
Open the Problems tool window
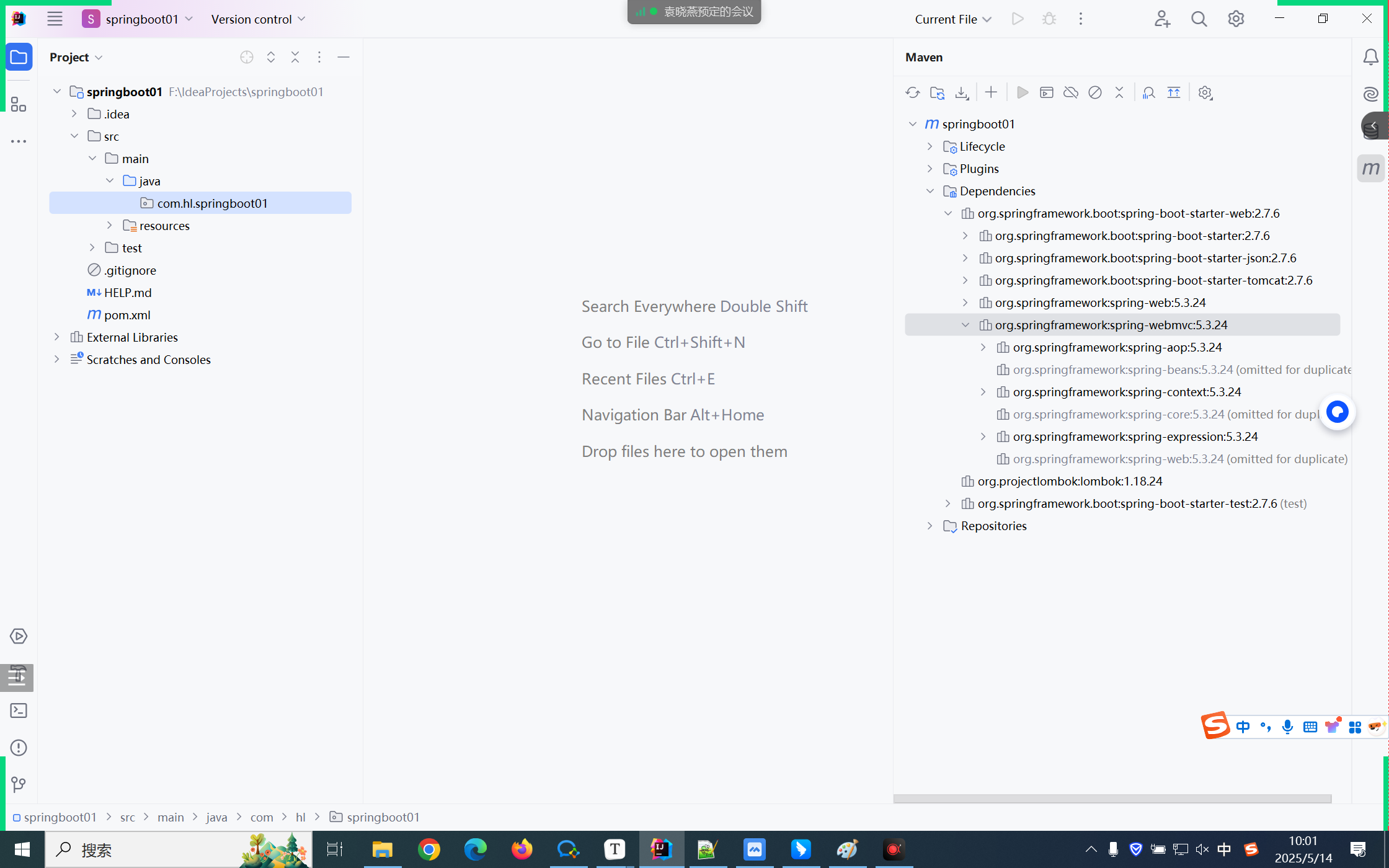(19, 748)
